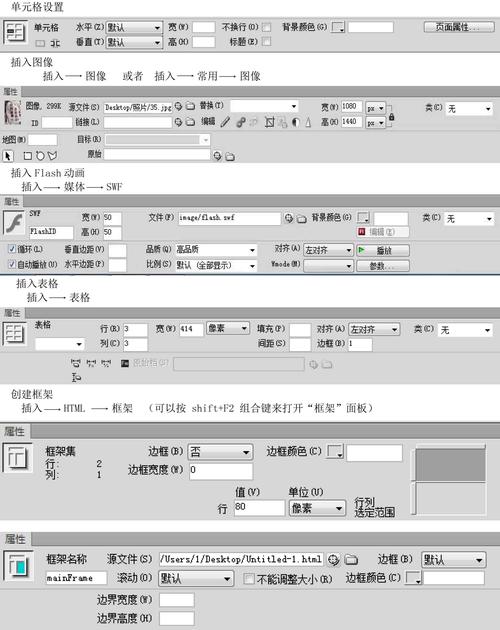
Task: Click the sharpen tool triangle icon
Action: click(308, 122)
